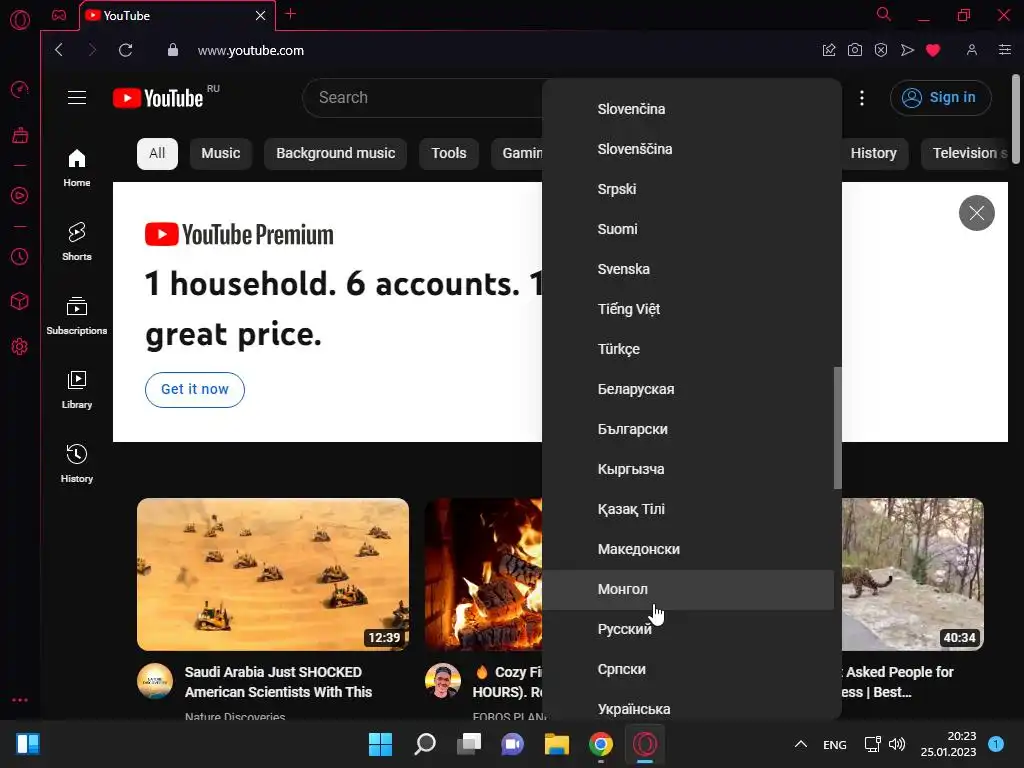Screen dimensions: 1024x768
Task: Open YouTube settings three-dot menu
Action: [862, 98]
